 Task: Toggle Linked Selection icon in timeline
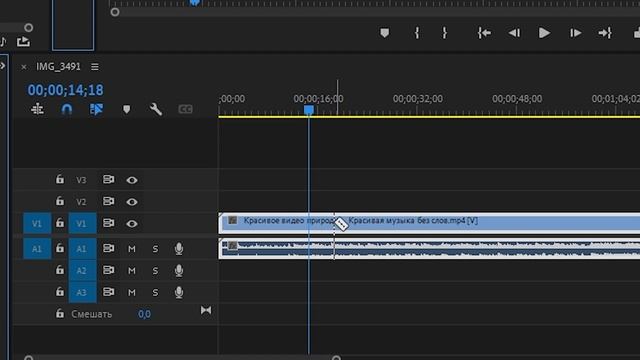[x=96, y=109]
